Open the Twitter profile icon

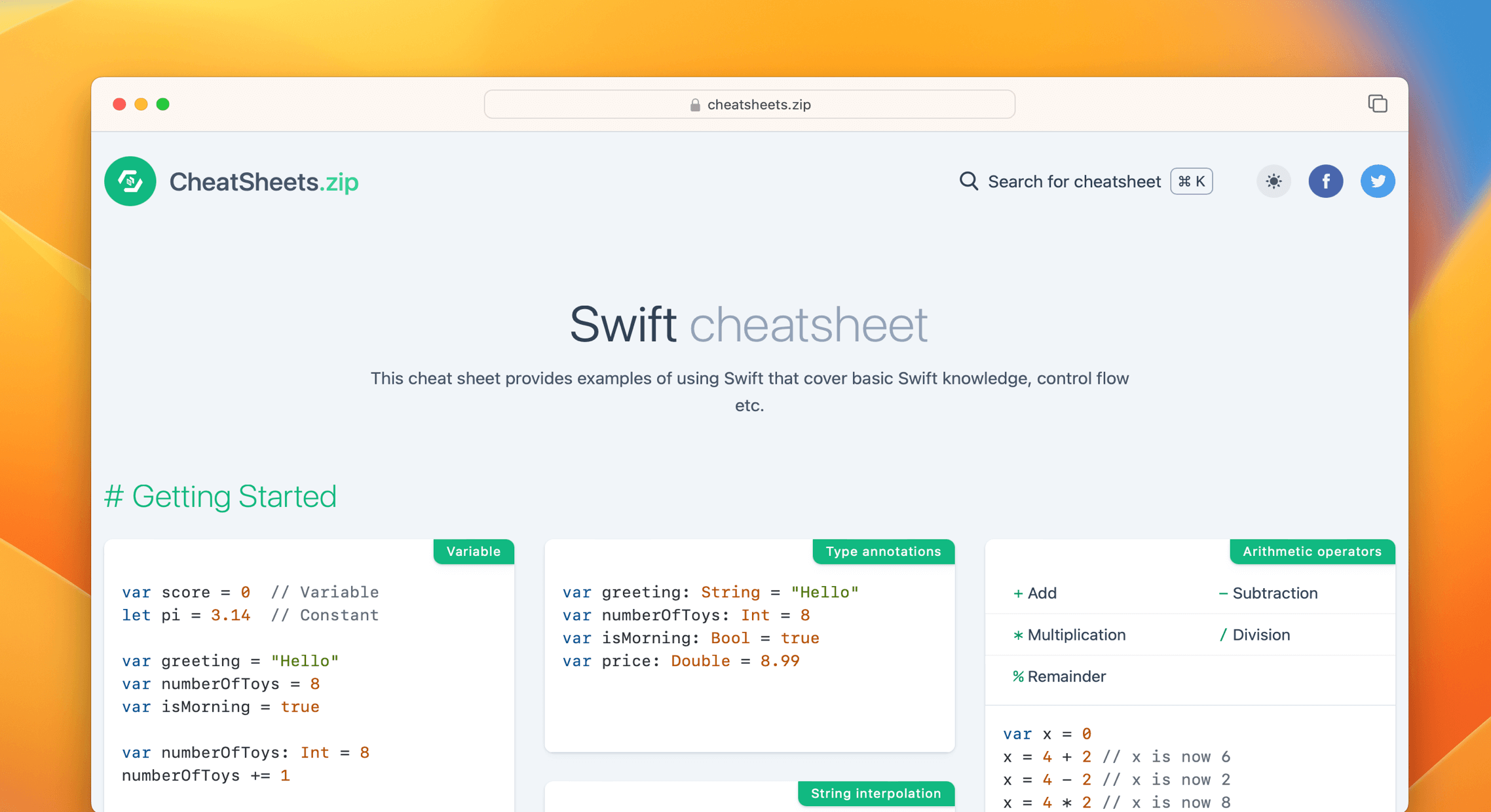click(x=1378, y=181)
